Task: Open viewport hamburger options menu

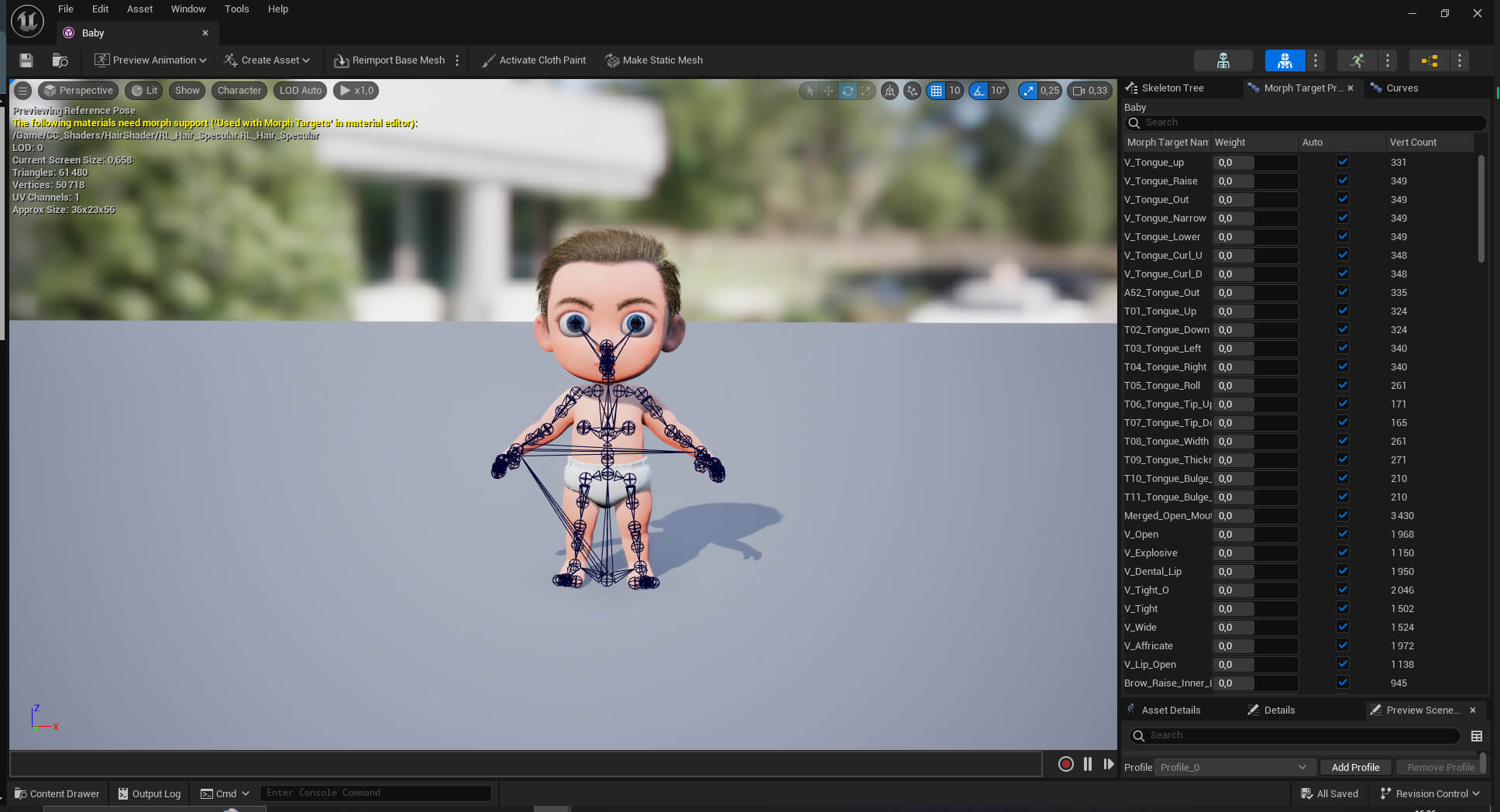Action: 23,91
